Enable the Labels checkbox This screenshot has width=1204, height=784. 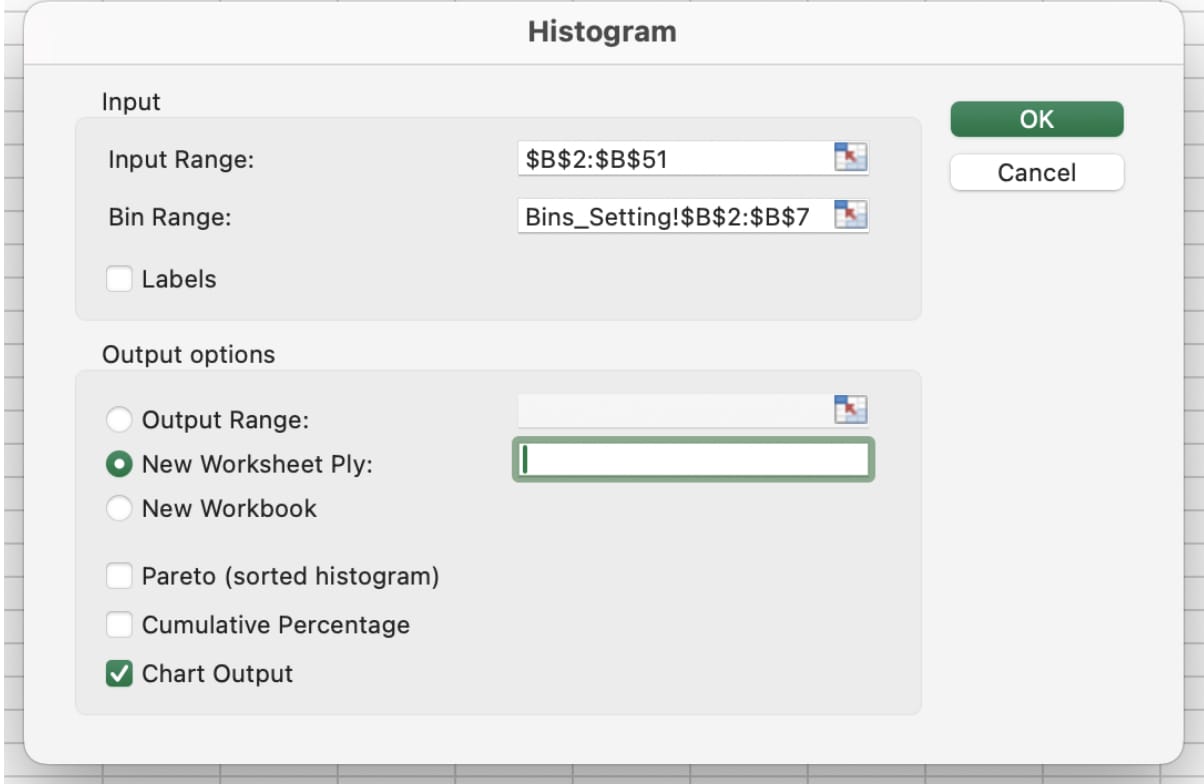pos(119,279)
